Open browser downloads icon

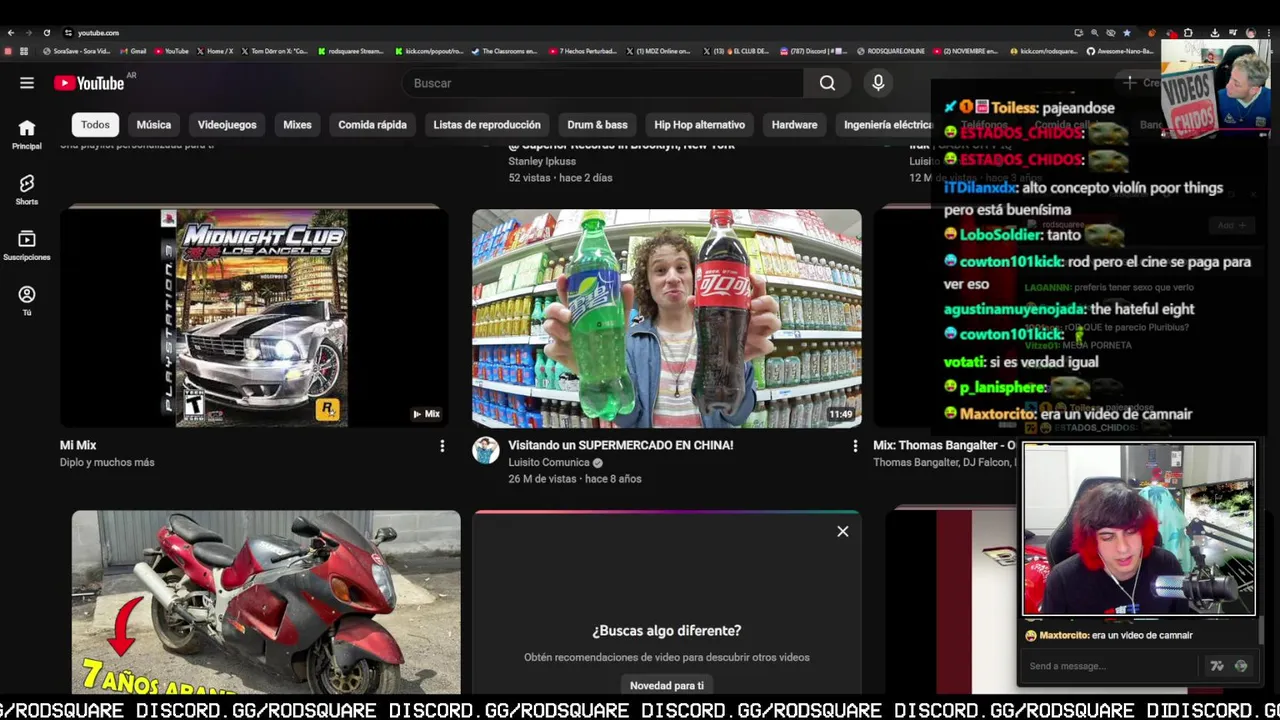click(1214, 33)
